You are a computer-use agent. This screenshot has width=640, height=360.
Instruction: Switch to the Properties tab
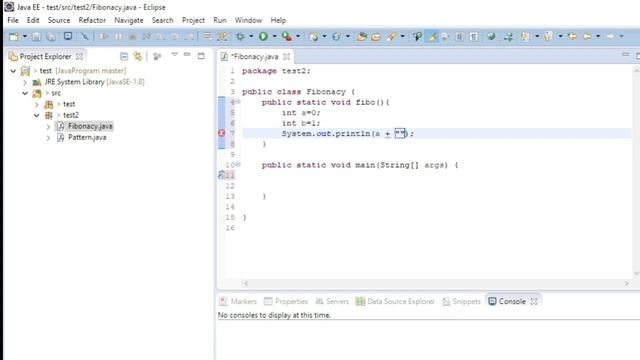click(286, 301)
